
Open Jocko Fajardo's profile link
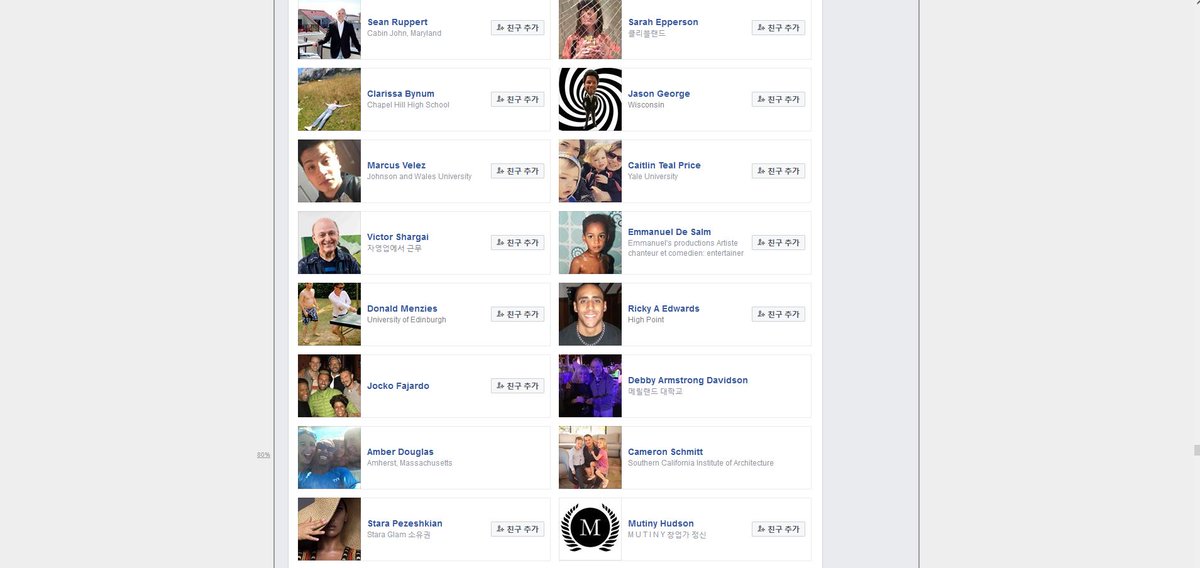398,386
